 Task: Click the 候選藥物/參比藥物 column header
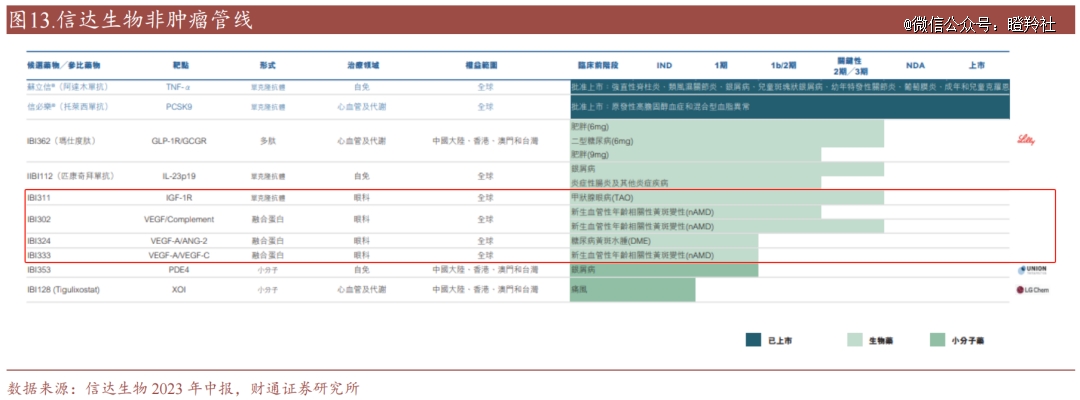pyautogui.click(x=63, y=65)
